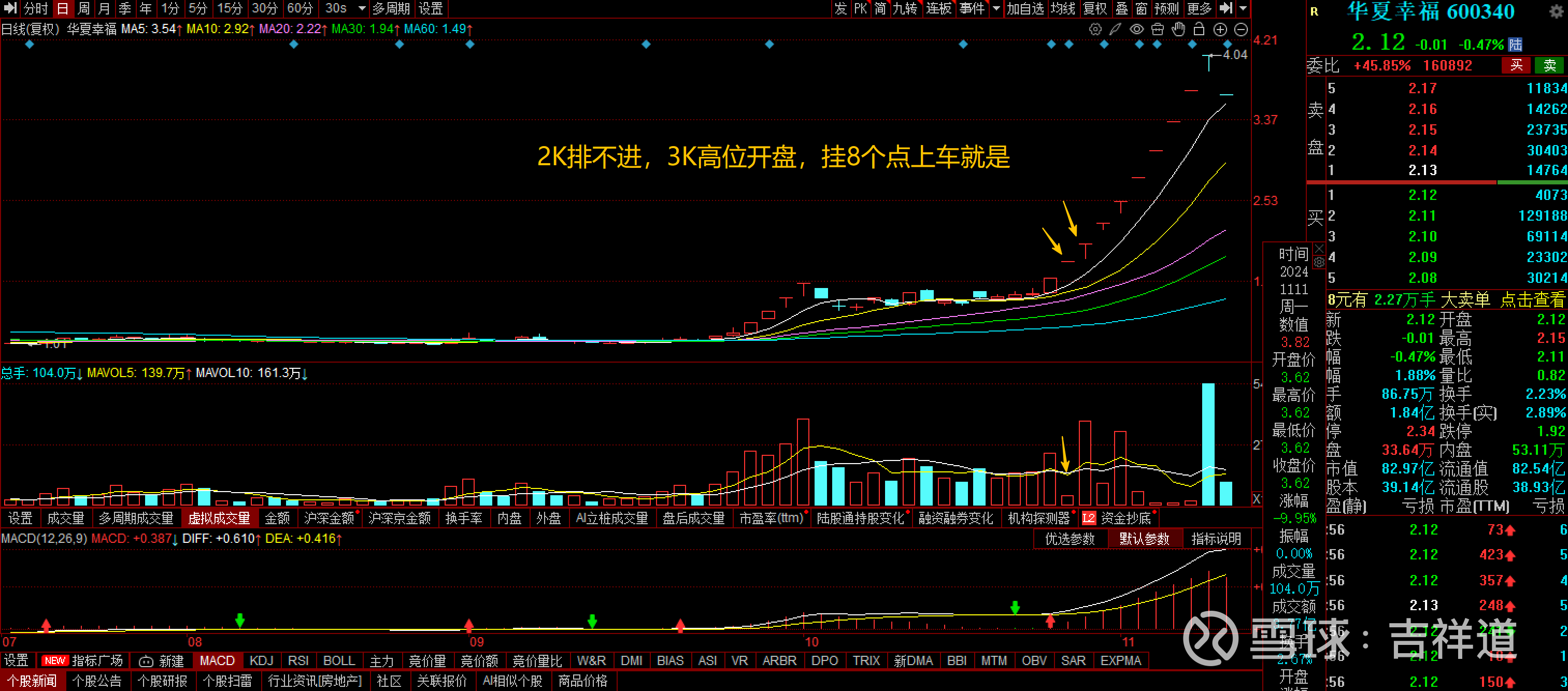Toggle the chart lock icon
The width and height of the screenshot is (1568, 691).
click(x=1199, y=29)
